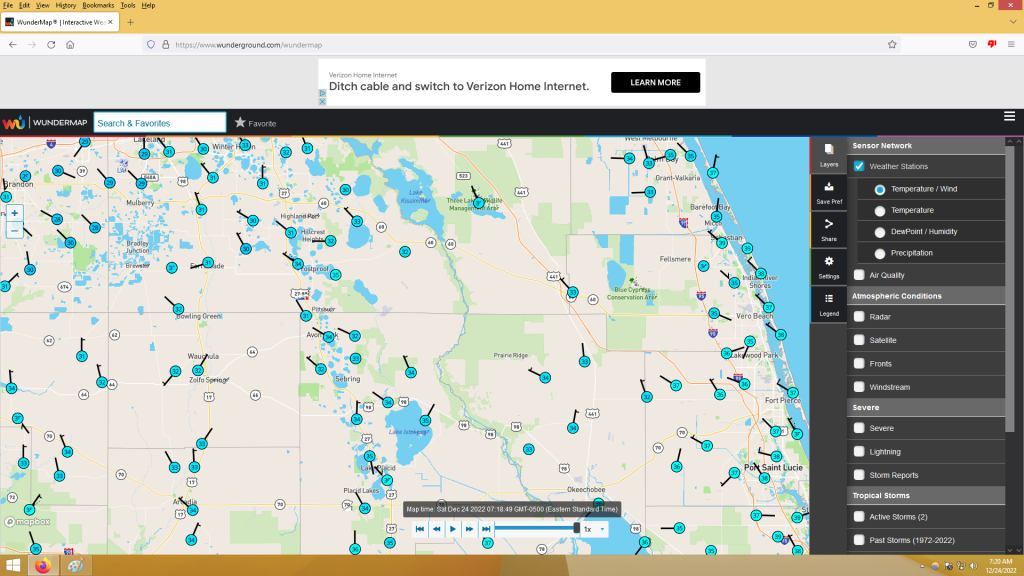Collapse the Atmospheric Conditions section
Screen dimensions: 1024x576
(926, 296)
